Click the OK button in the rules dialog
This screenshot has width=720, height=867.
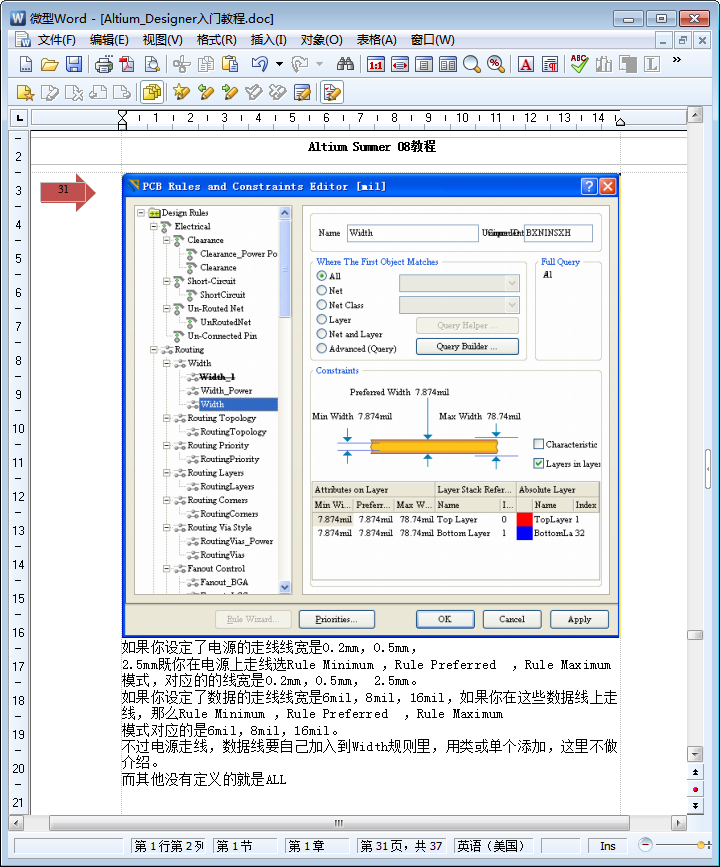[445, 619]
